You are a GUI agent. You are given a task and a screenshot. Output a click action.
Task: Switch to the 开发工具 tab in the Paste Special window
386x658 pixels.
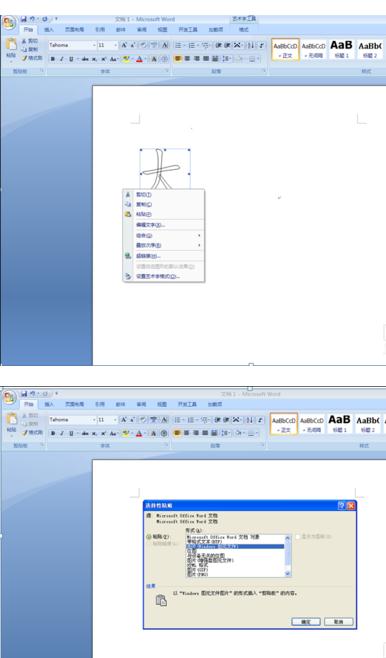[187, 405]
